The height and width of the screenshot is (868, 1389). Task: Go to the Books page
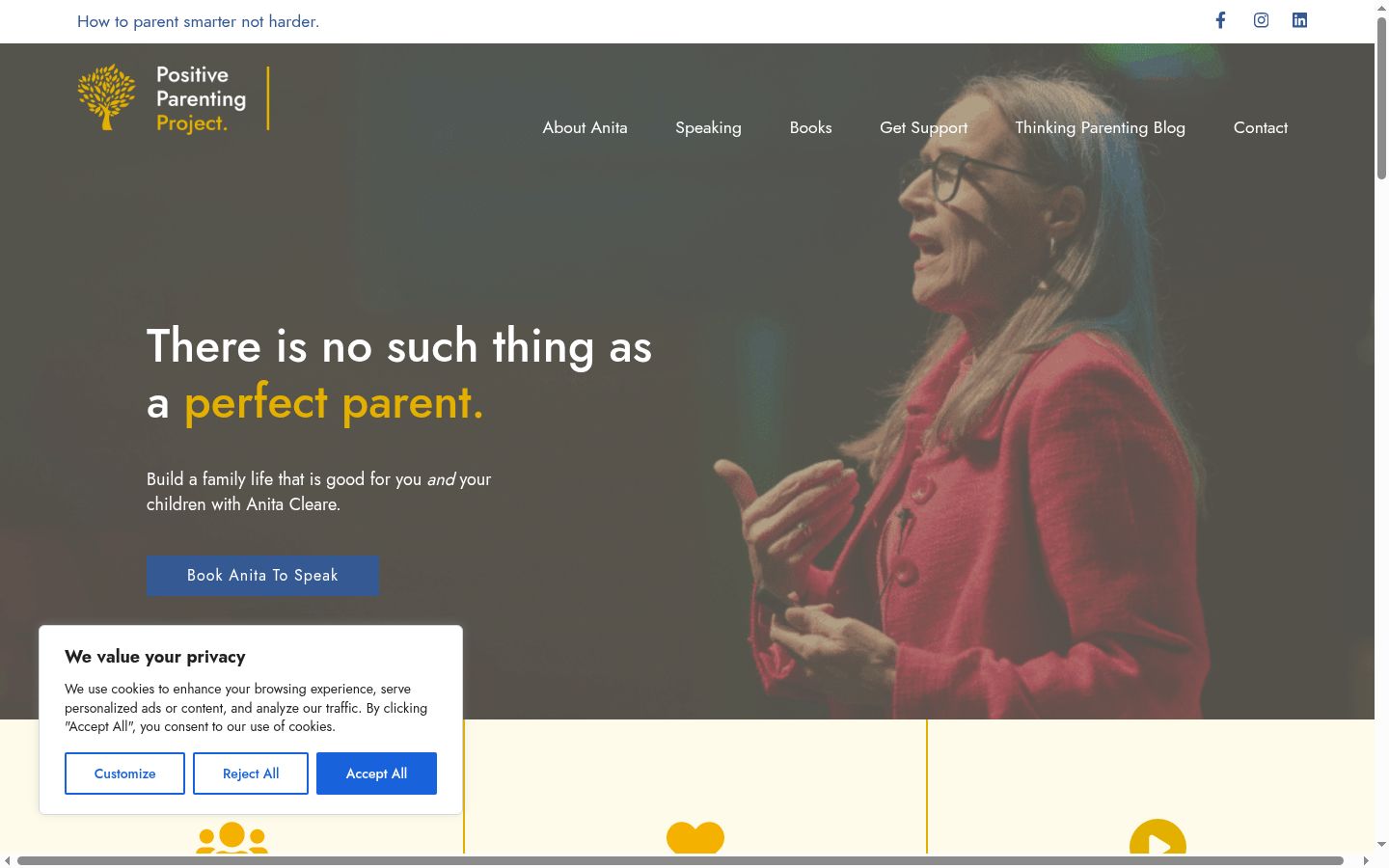[810, 127]
